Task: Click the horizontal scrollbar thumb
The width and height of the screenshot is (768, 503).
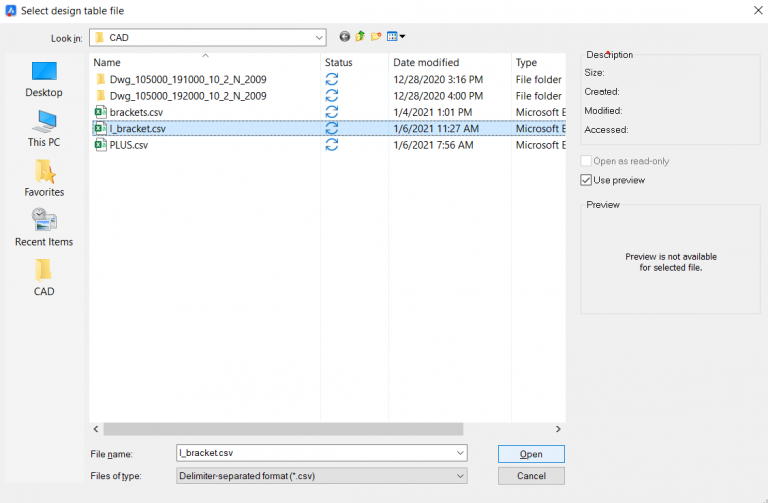Action: pos(283,429)
